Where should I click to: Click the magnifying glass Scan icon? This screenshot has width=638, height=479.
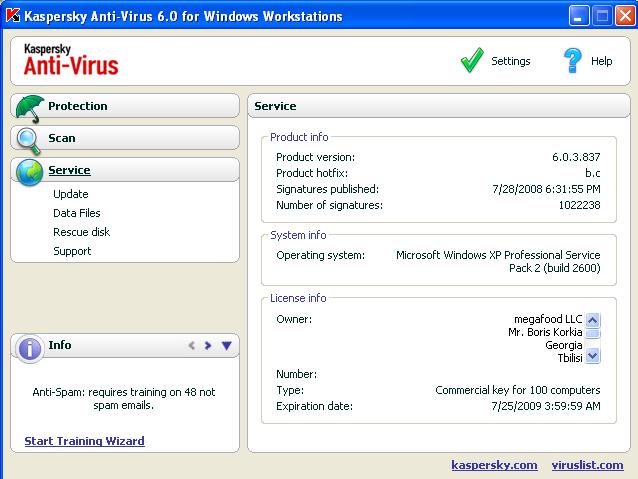pyautogui.click(x=29, y=141)
